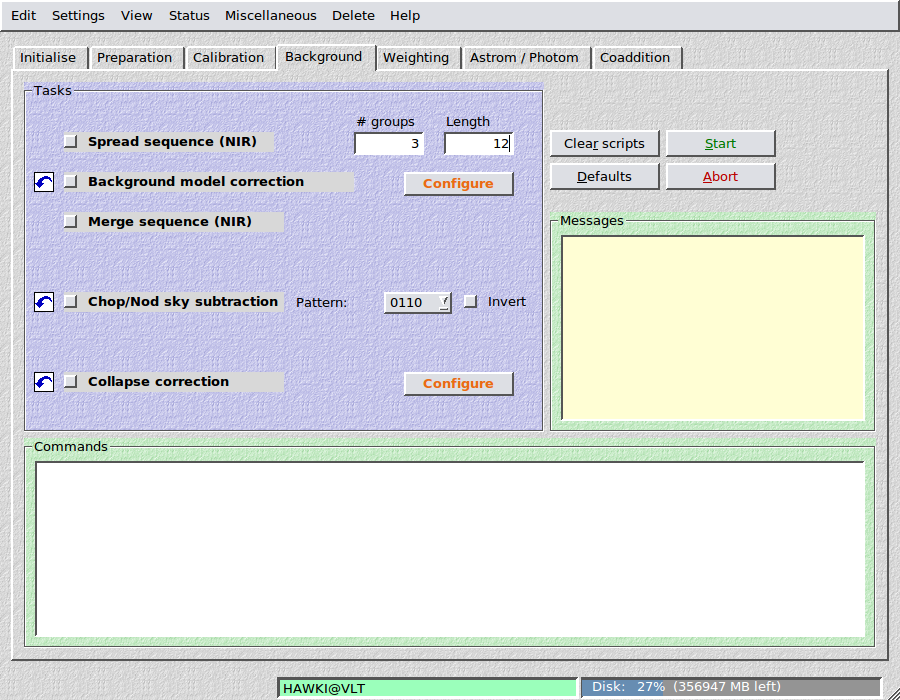
Task: Enable the Spread sequence (NIR) checkbox
Action: click(x=71, y=142)
